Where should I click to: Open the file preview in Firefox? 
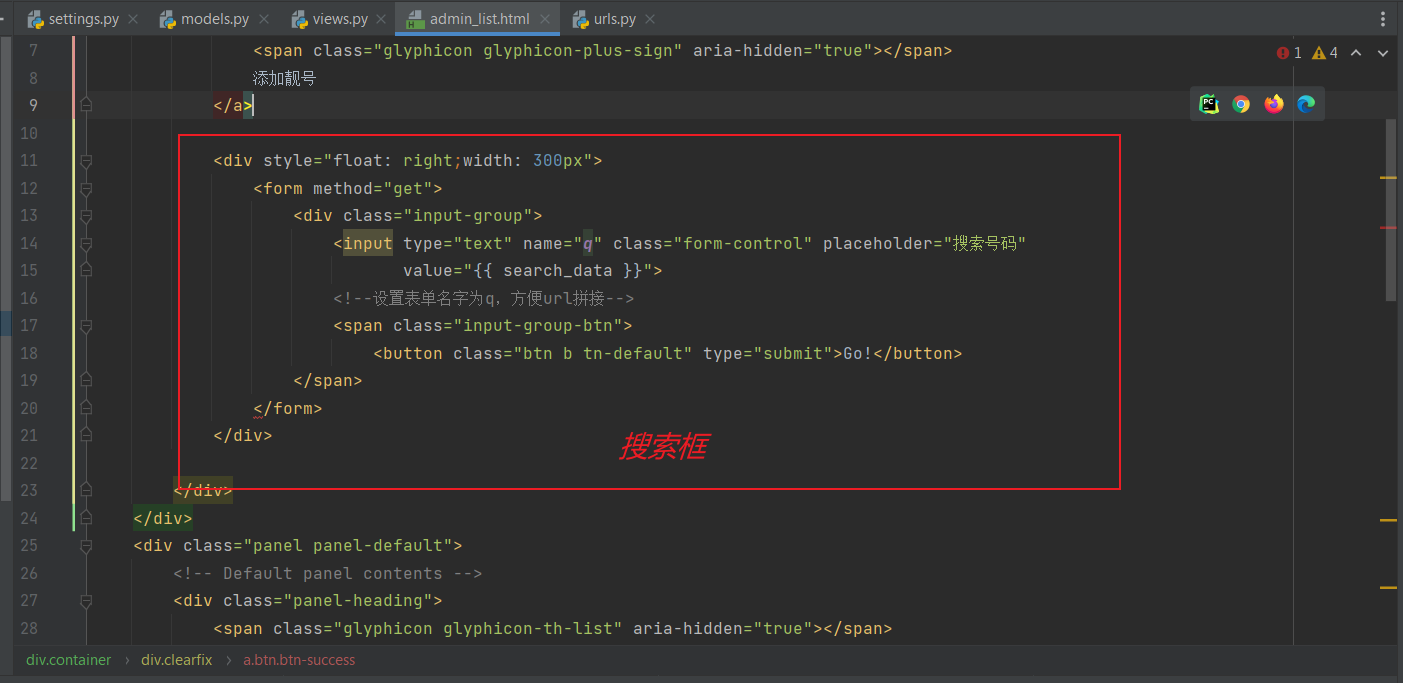(x=1273, y=103)
